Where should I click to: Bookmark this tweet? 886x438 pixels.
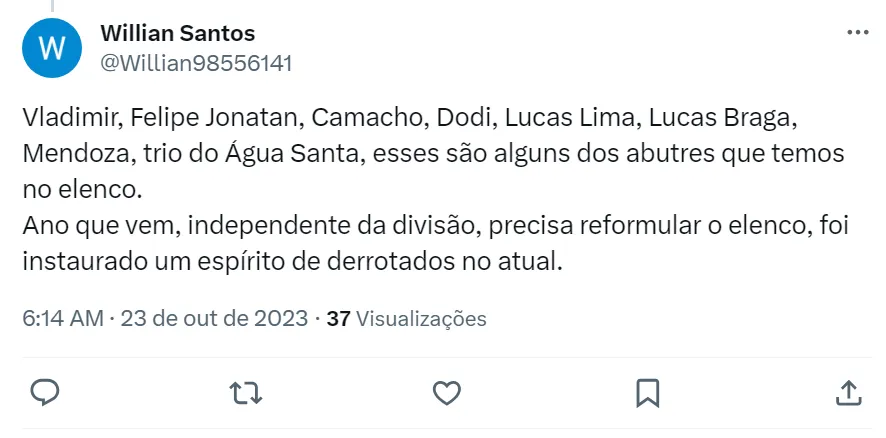coord(647,391)
